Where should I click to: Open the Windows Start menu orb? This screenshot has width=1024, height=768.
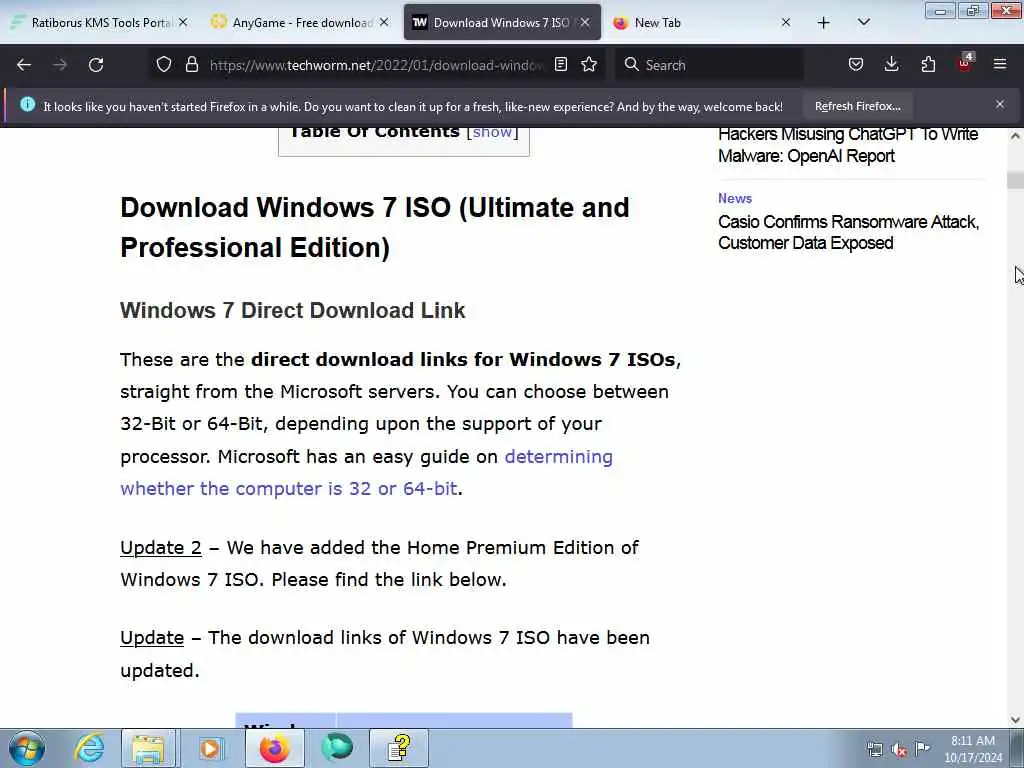coord(27,748)
